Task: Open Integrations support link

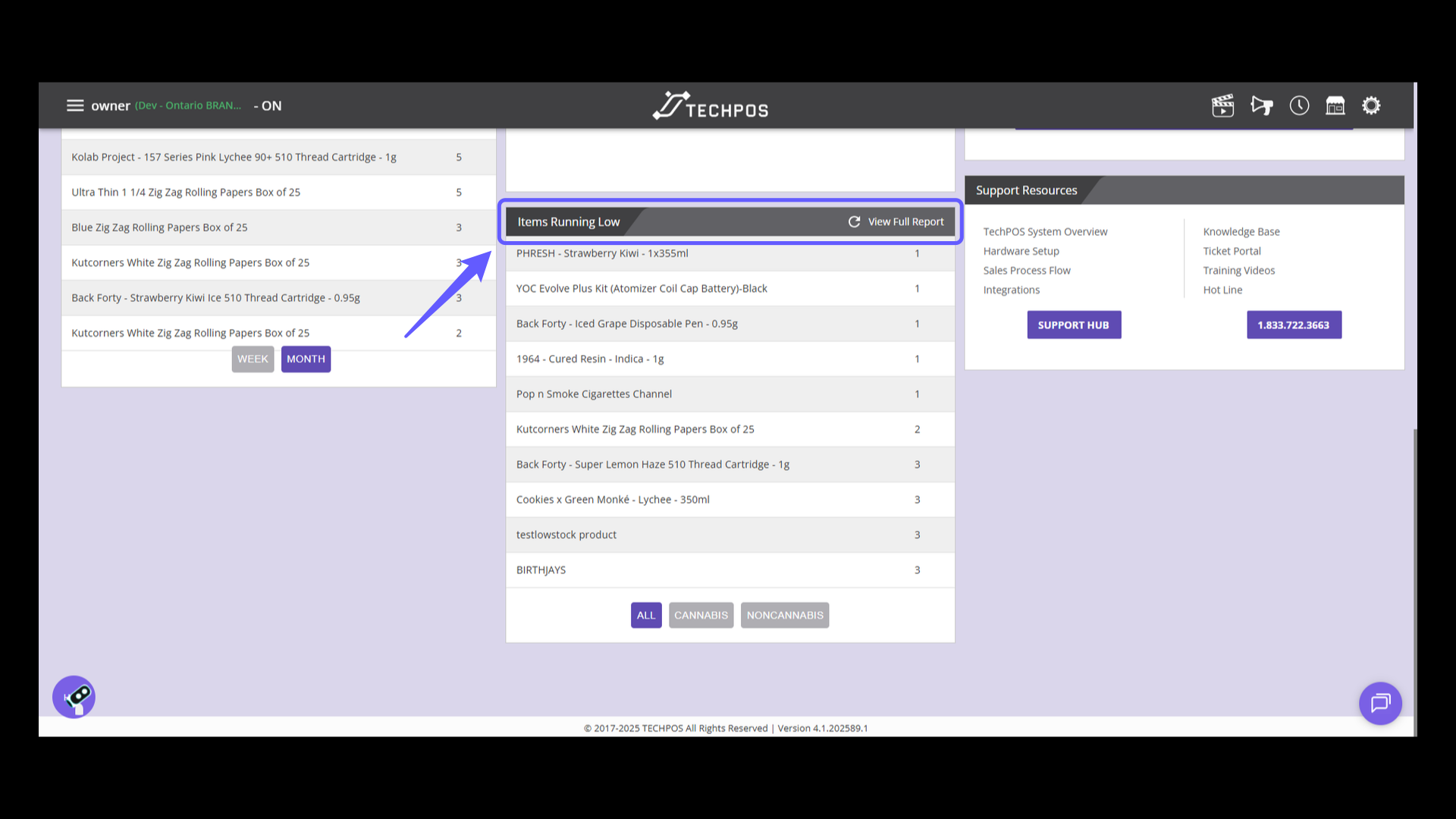Action: coord(1011,290)
